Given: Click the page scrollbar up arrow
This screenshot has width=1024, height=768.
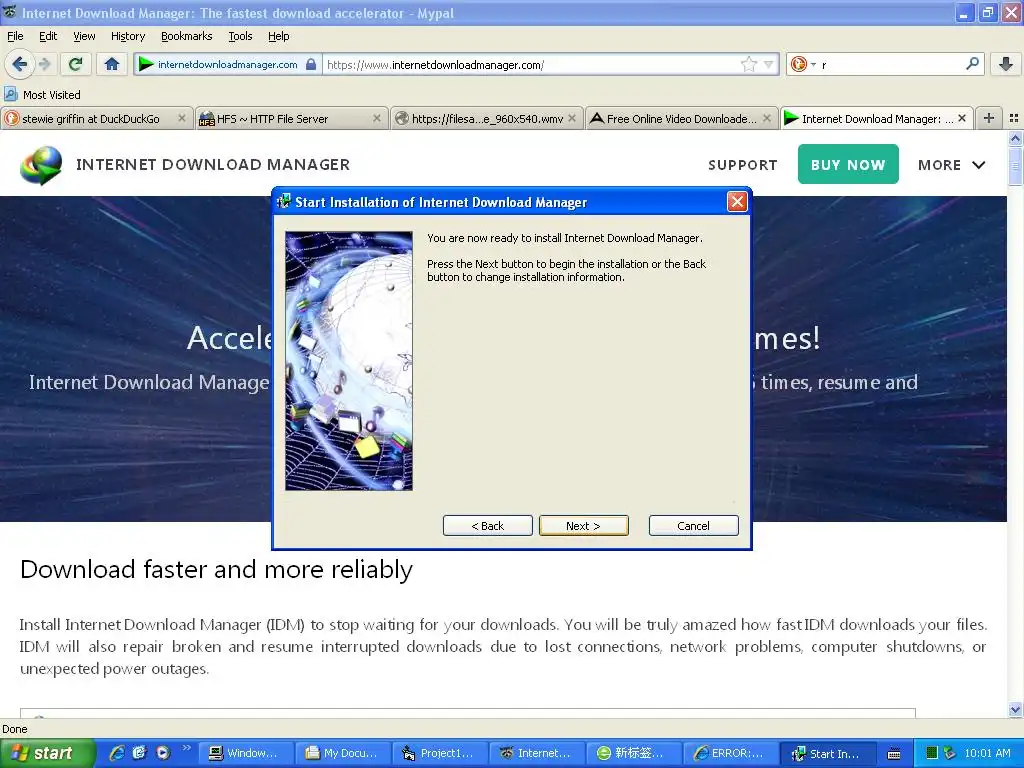Looking at the screenshot, I should (x=1015, y=138).
